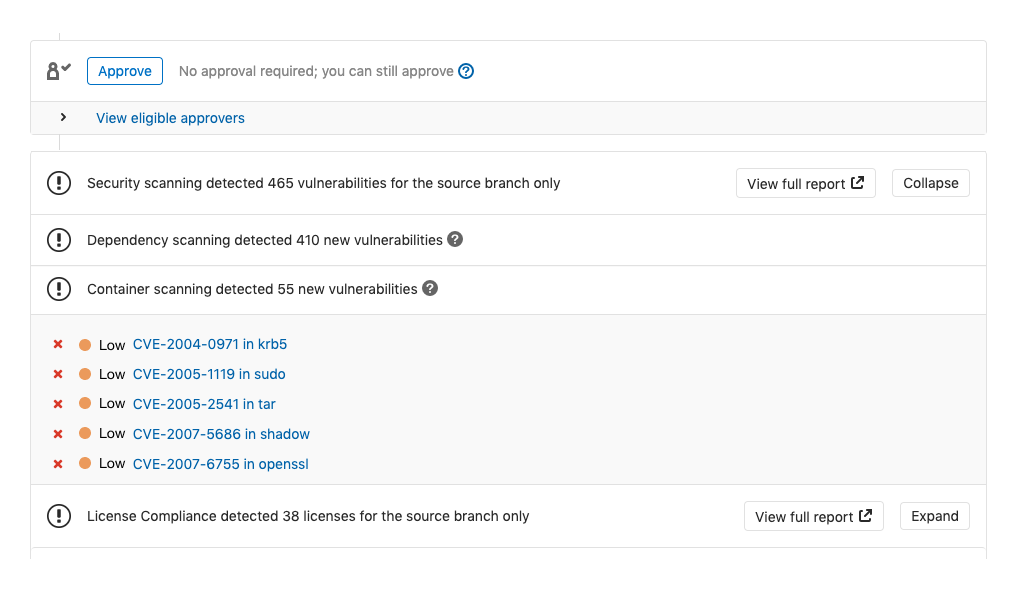This screenshot has height=598, width=1022.
Task: Click red X icon beside CVE-2007-6755
Action: (x=58, y=464)
